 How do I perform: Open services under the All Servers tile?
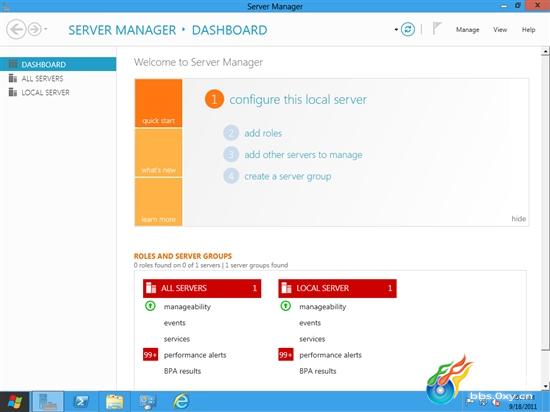pos(176,339)
